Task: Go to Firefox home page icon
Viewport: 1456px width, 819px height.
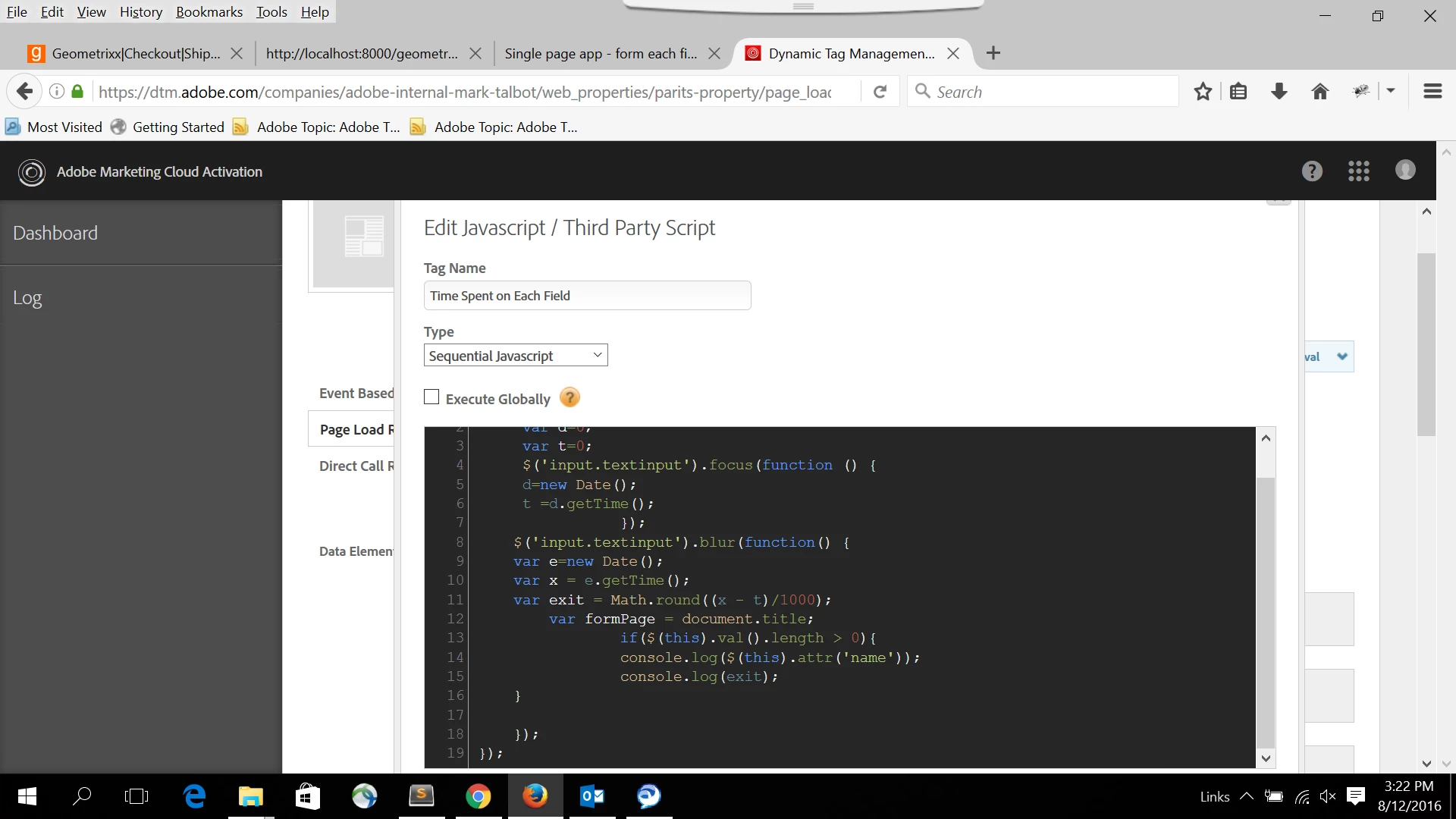Action: pyautogui.click(x=1320, y=92)
